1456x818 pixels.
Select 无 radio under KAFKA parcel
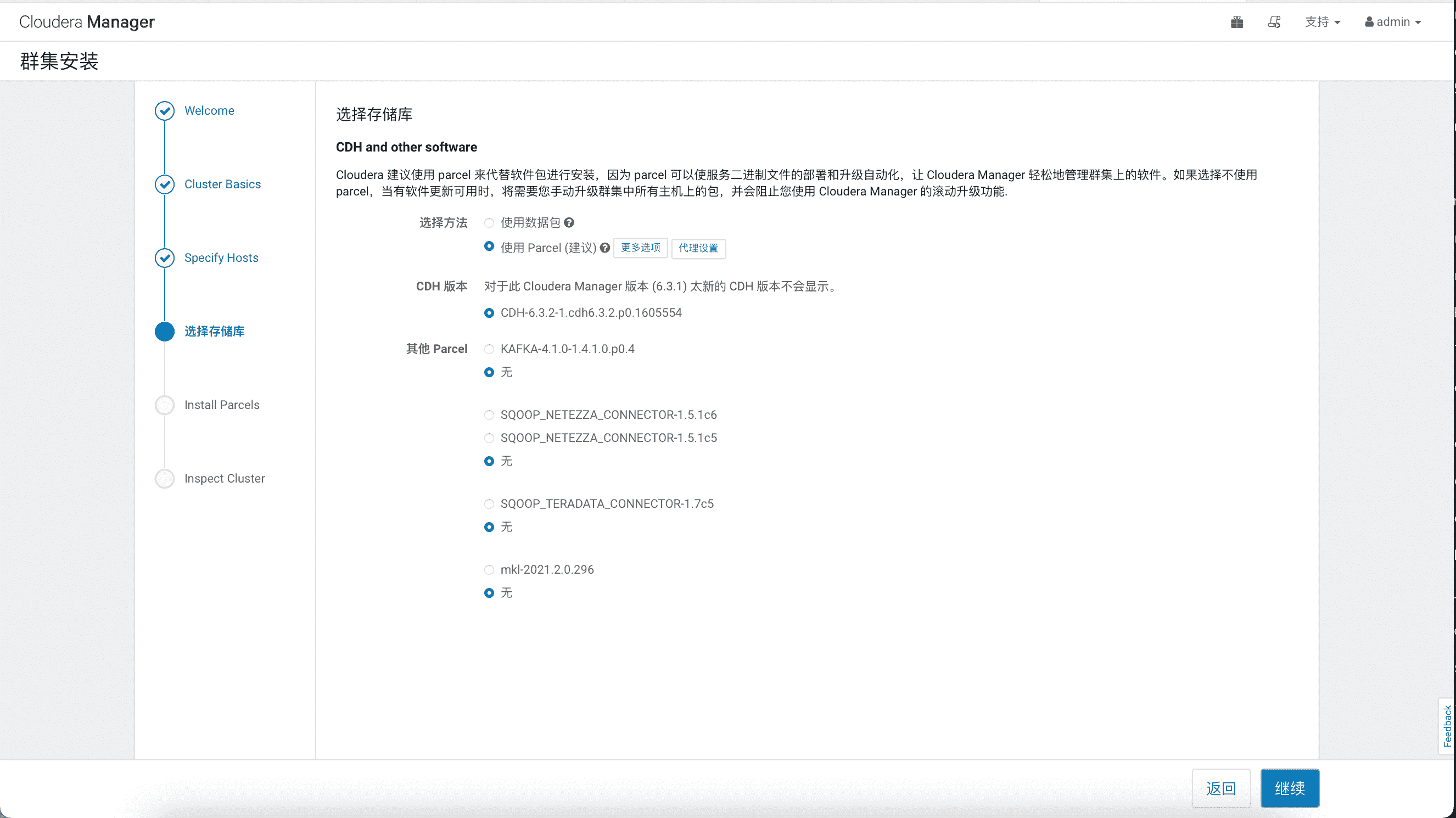tap(489, 372)
